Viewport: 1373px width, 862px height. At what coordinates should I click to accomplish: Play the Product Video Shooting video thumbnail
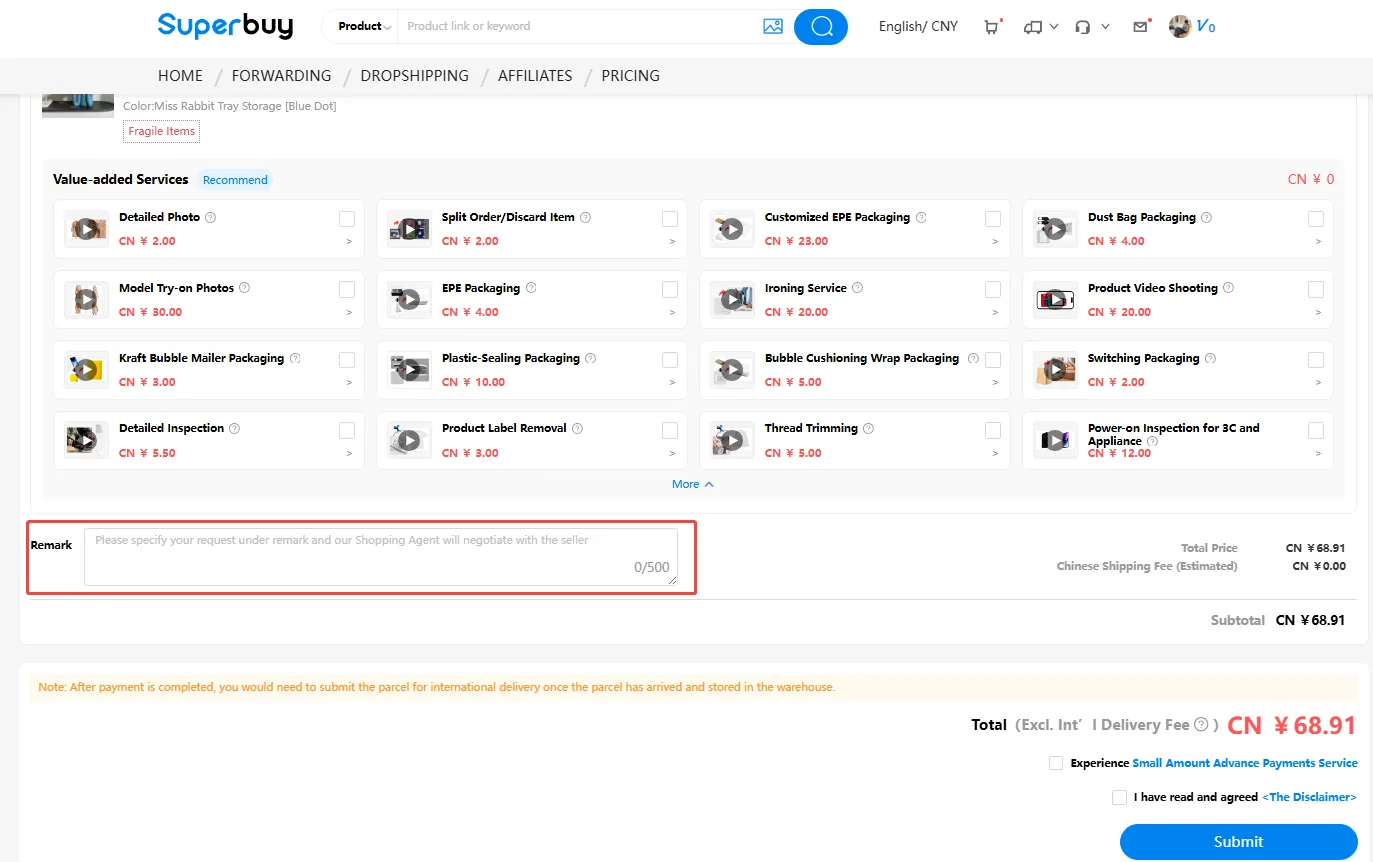click(1055, 300)
